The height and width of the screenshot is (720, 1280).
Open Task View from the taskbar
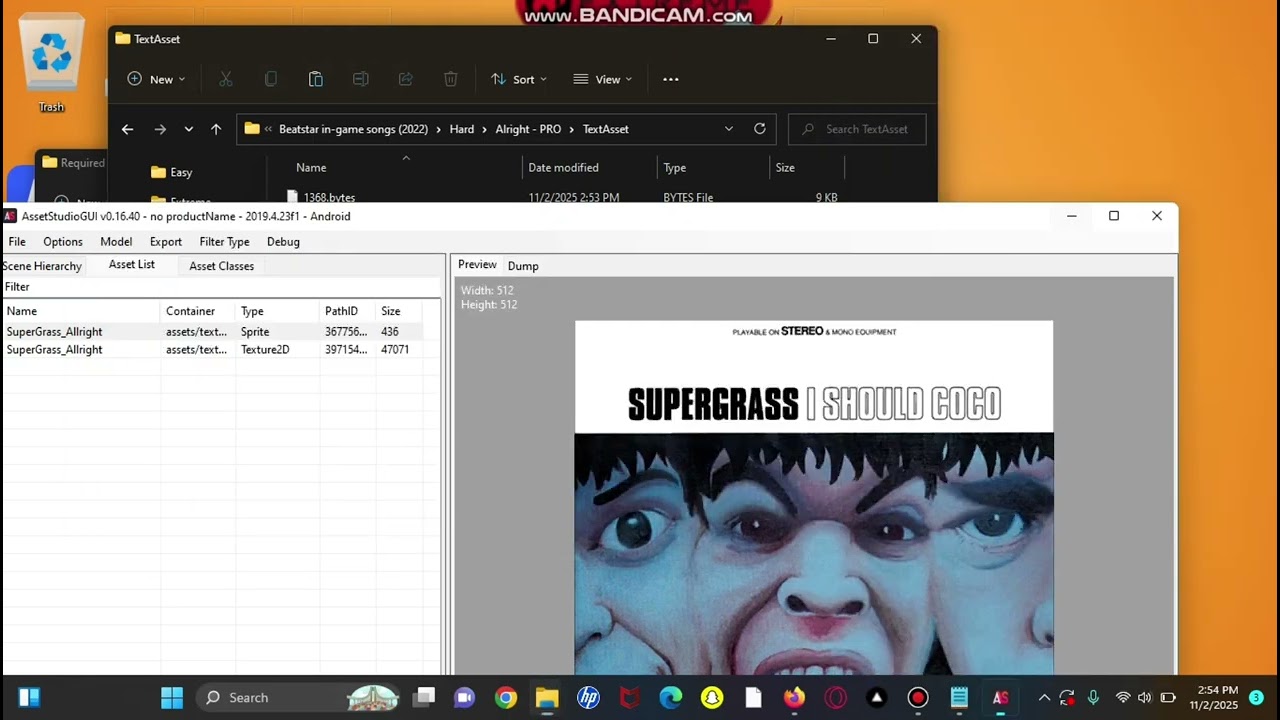tap(424, 697)
